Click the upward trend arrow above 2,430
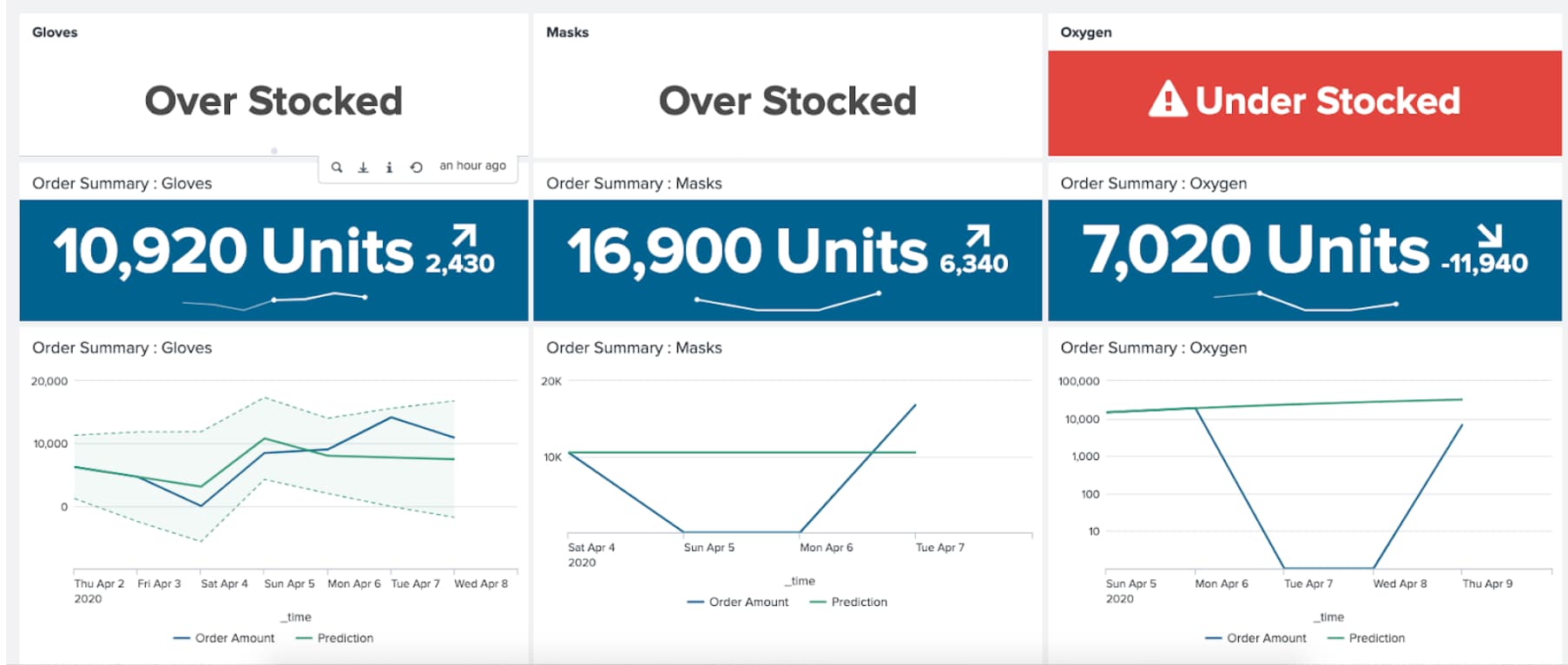Screen dimensions: 1568x665 pos(464,236)
